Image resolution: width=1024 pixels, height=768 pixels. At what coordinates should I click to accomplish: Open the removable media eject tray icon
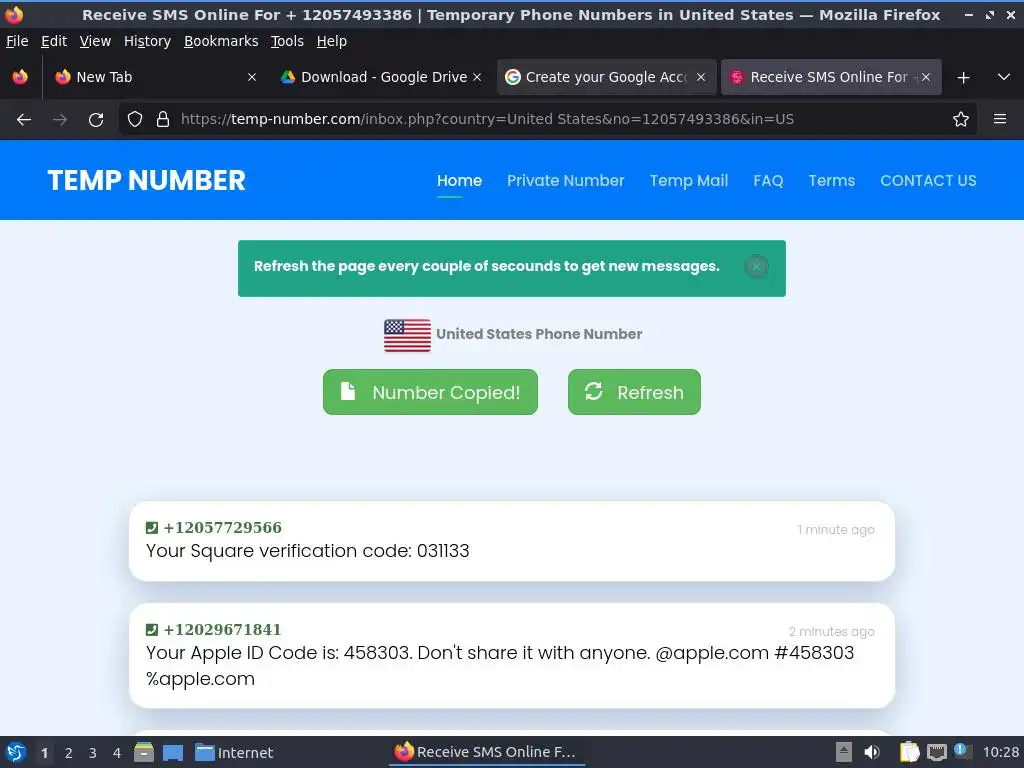[x=844, y=752]
